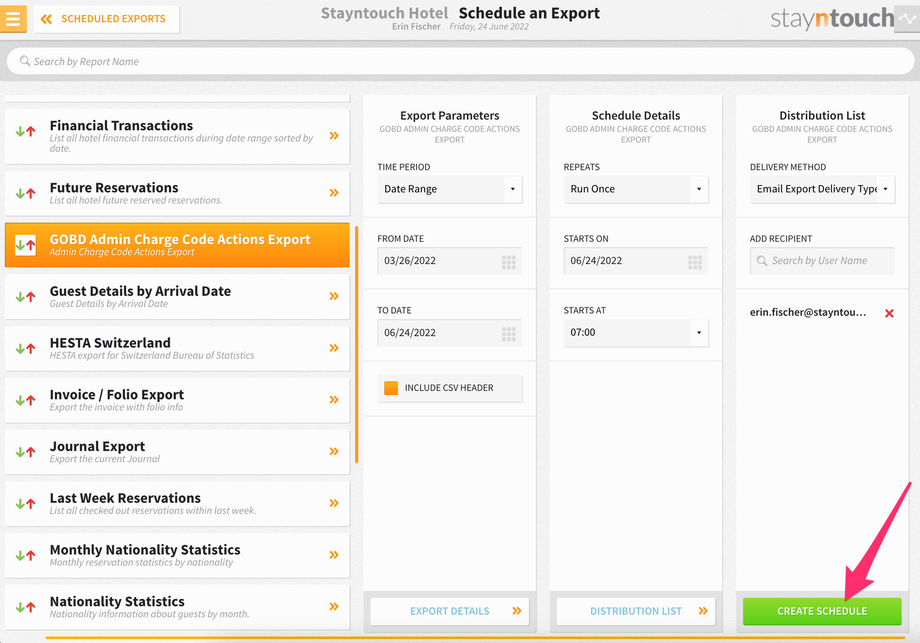Open calendar icon for From Date
Screen dimensions: 920x643
pos(509,262)
